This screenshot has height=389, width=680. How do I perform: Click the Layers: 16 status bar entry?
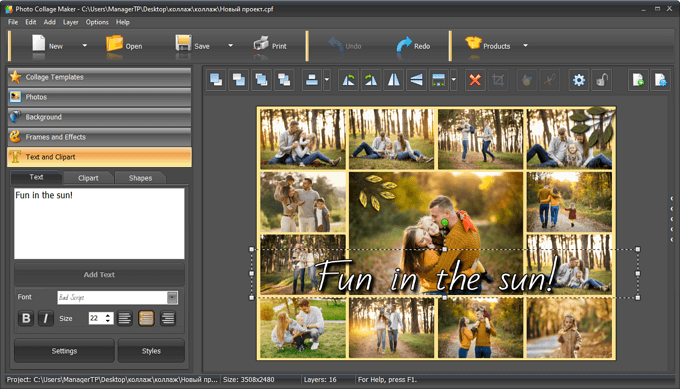(x=320, y=379)
